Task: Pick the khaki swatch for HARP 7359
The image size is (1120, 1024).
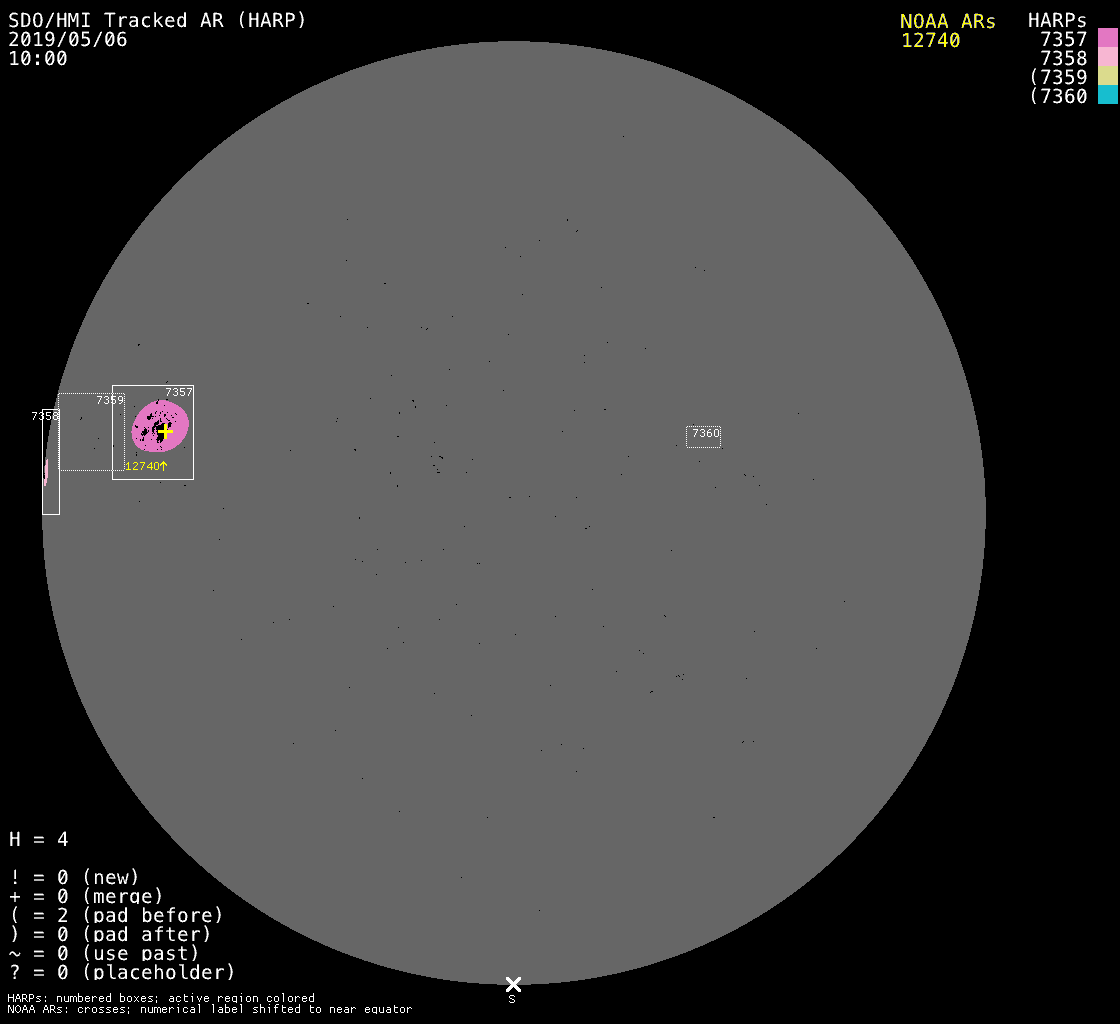Action: point(1107,76)
